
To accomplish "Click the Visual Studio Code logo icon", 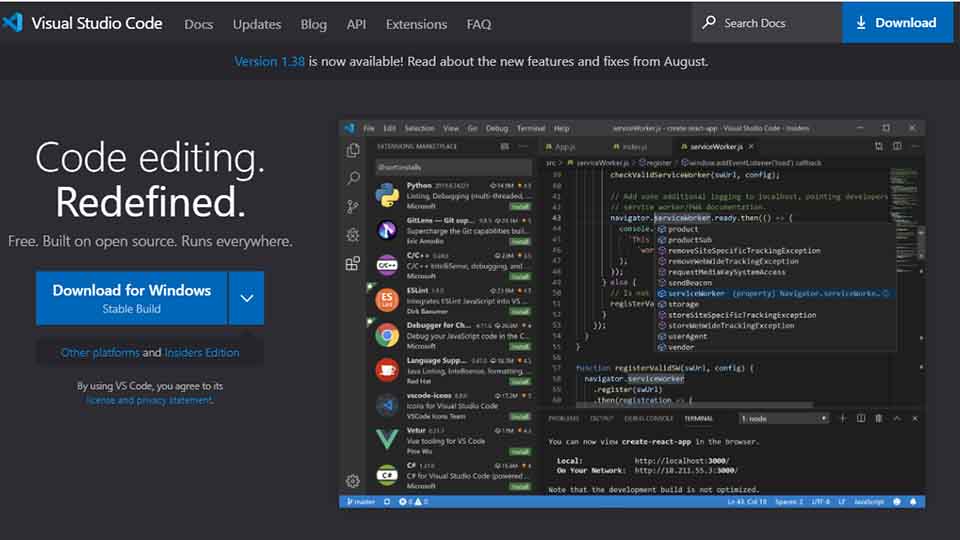I will [x=12, y=23].
